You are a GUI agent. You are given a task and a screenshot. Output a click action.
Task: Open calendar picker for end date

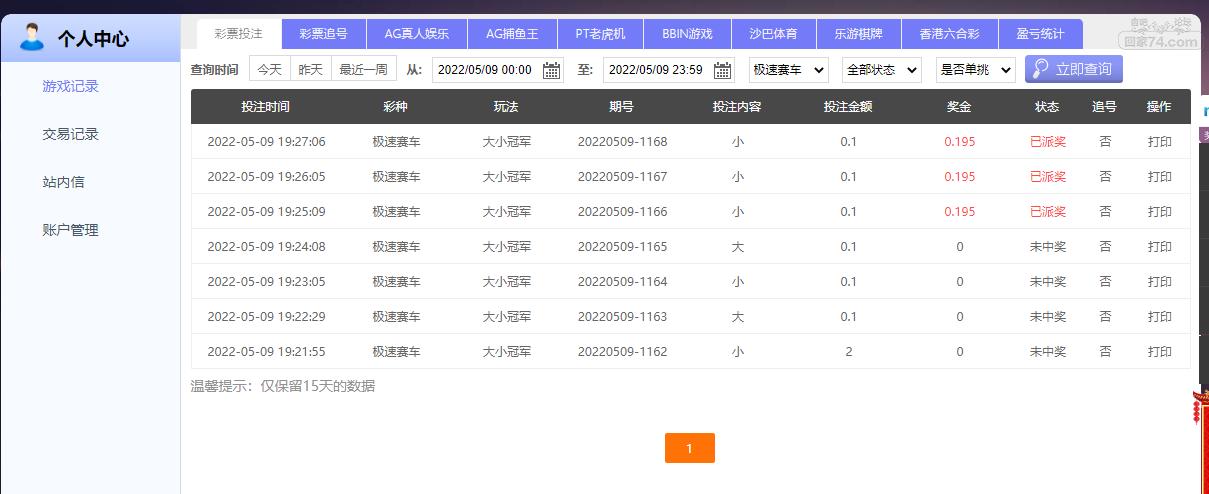click(722, 70)
